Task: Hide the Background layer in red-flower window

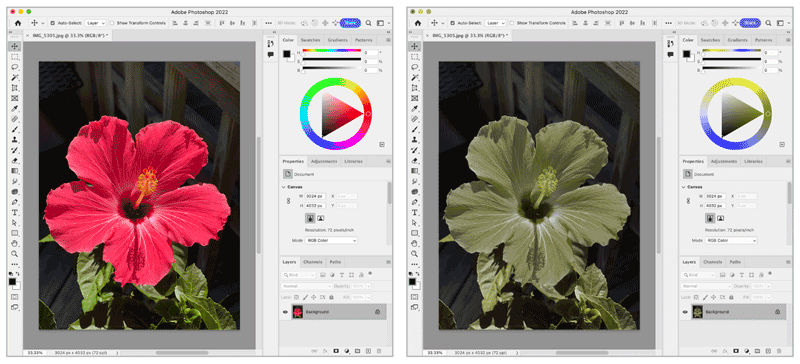Action: [x=285, y=312]
